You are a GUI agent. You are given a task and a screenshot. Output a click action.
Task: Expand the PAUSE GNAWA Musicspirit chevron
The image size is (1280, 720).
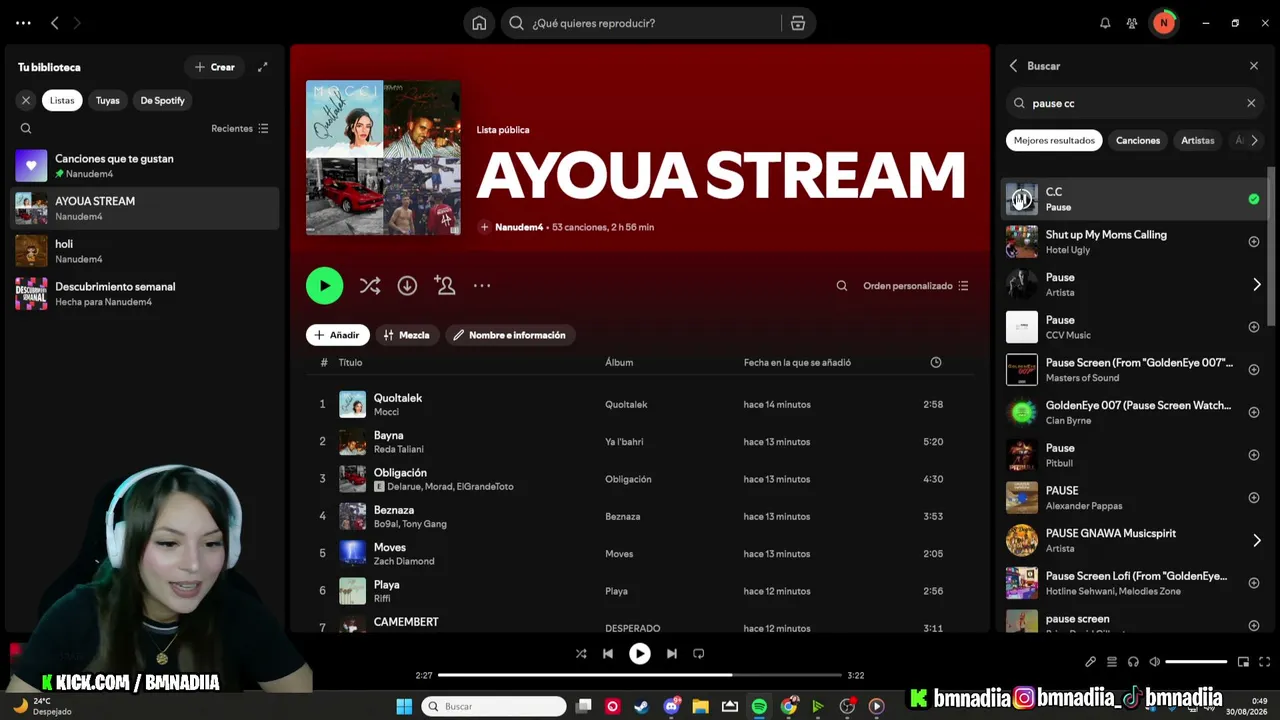(x=1257, y=541)
